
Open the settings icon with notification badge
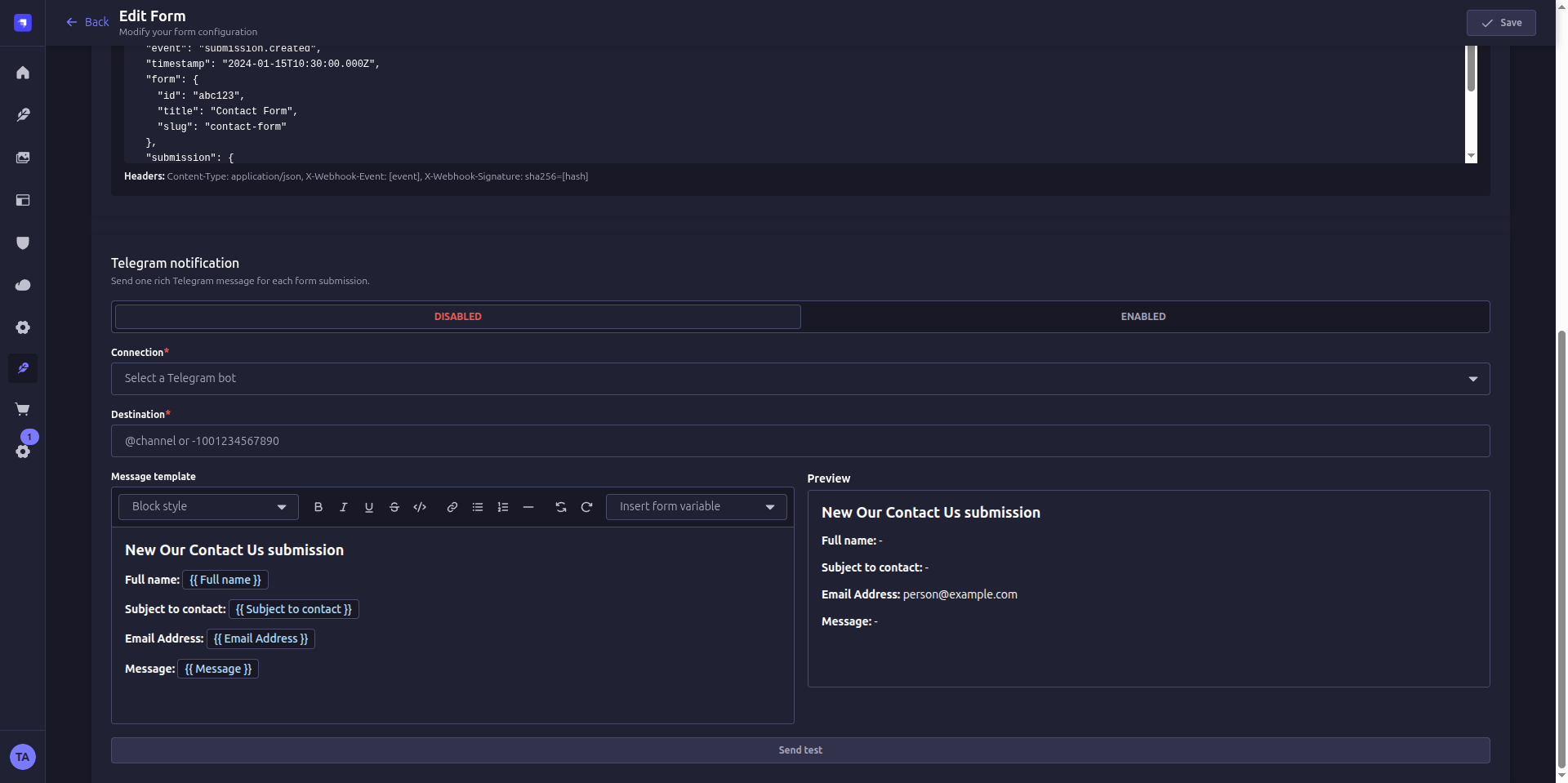coord(23,451)
